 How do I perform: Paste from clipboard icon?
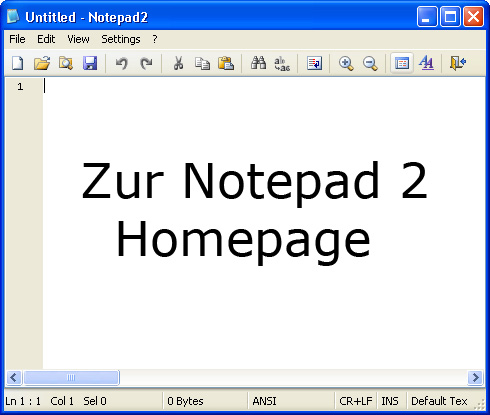[x=226, y=63]
